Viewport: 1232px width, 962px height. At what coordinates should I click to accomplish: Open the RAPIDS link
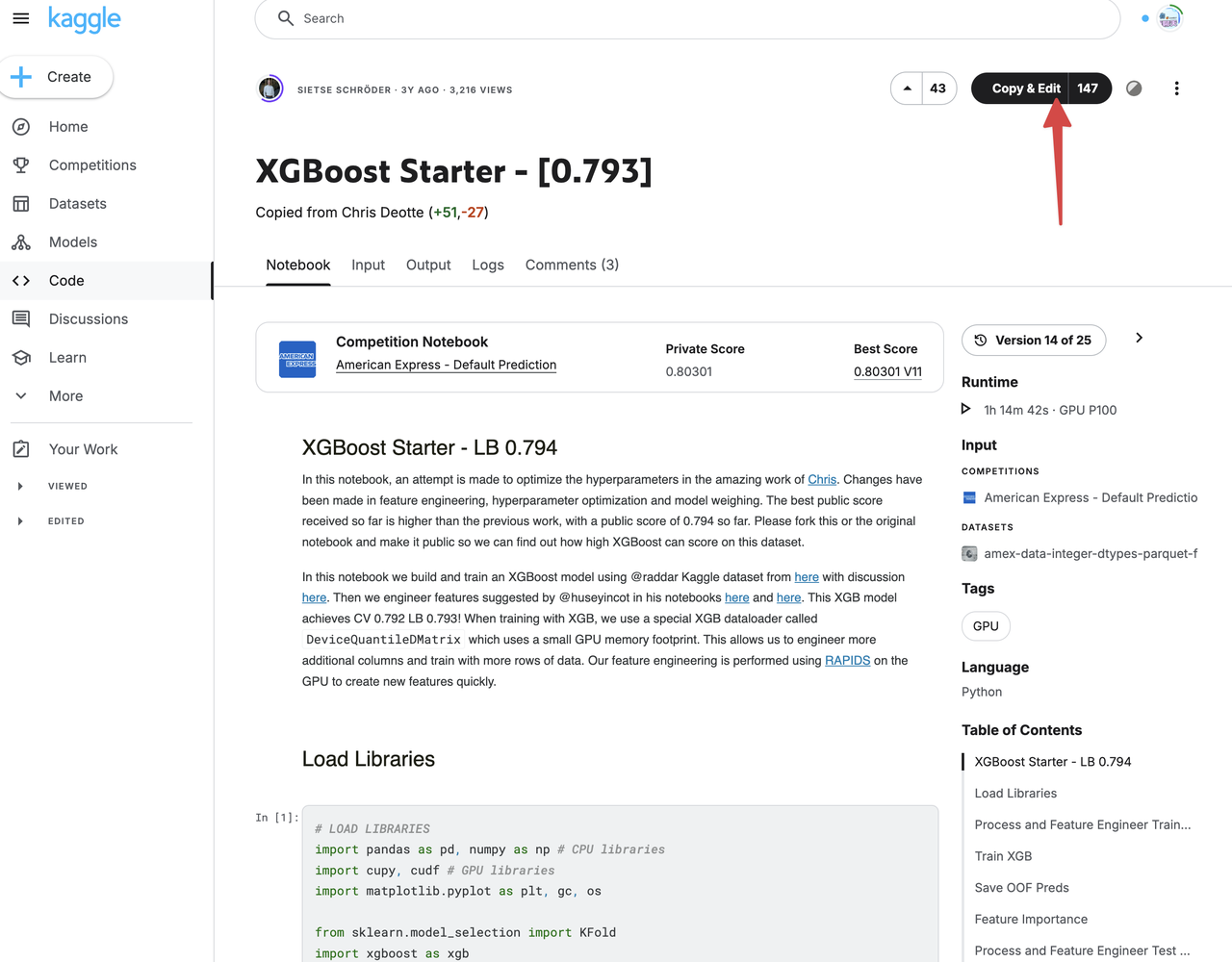tap(847, 661)
